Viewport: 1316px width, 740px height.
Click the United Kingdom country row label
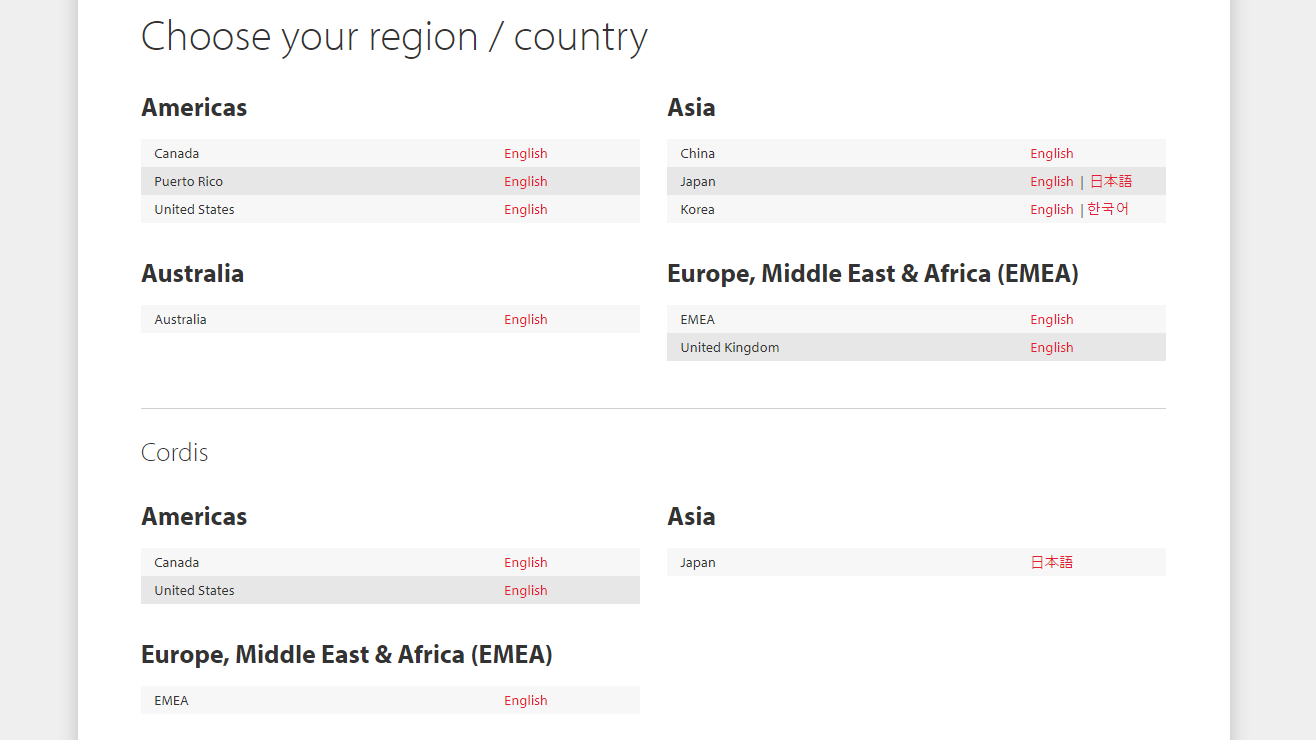click(x=729, y=347)
